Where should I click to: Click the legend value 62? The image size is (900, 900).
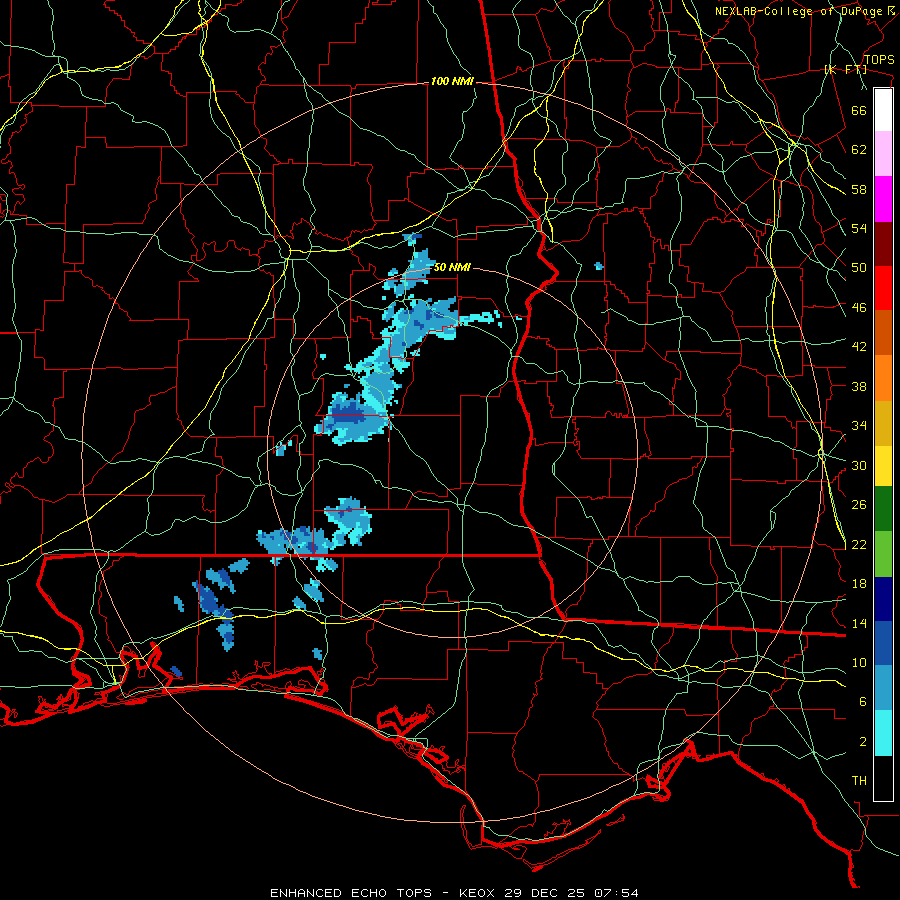coord(859,150)
